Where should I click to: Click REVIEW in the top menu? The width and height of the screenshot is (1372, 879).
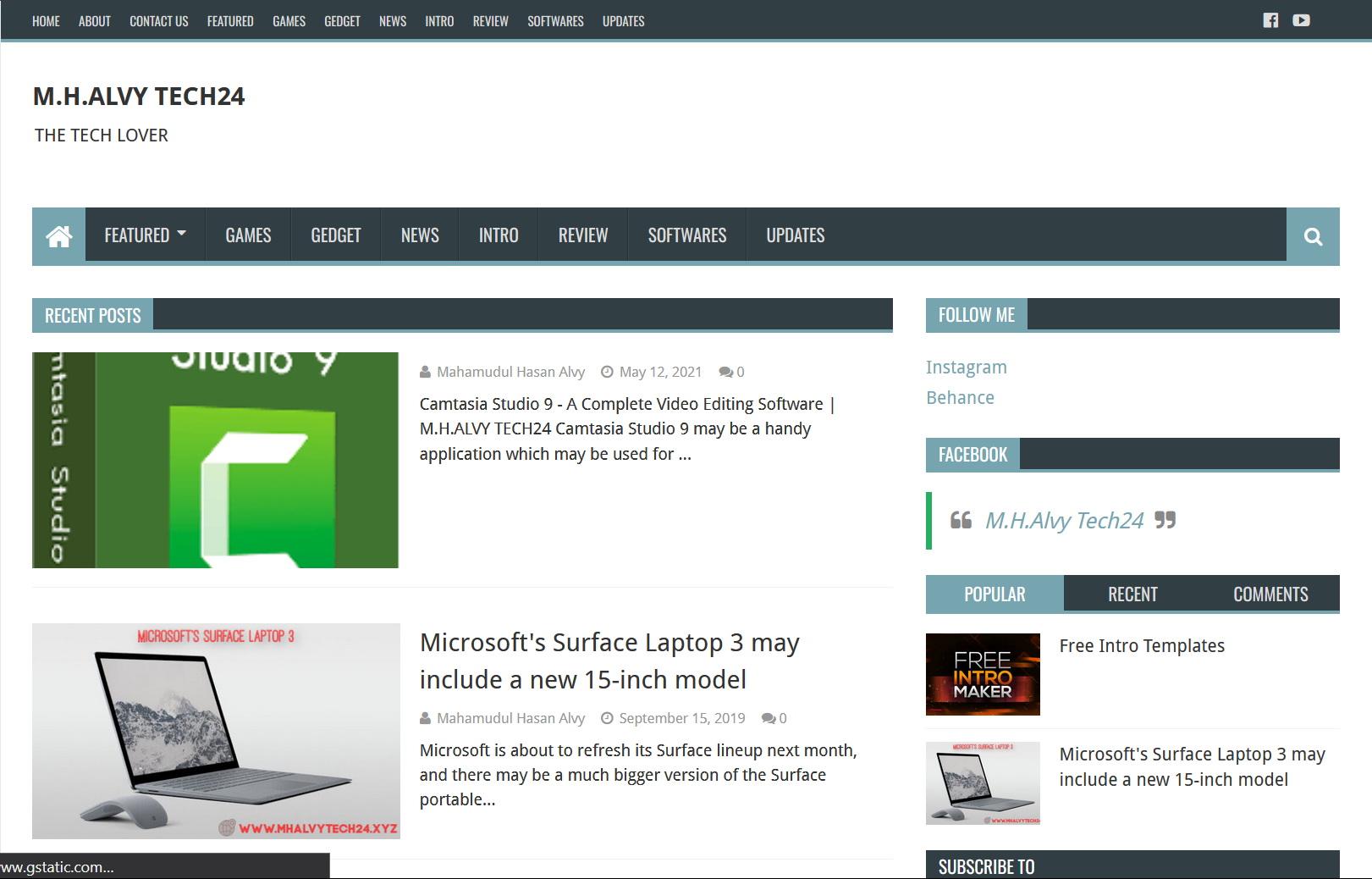click(x=490, y=21)
